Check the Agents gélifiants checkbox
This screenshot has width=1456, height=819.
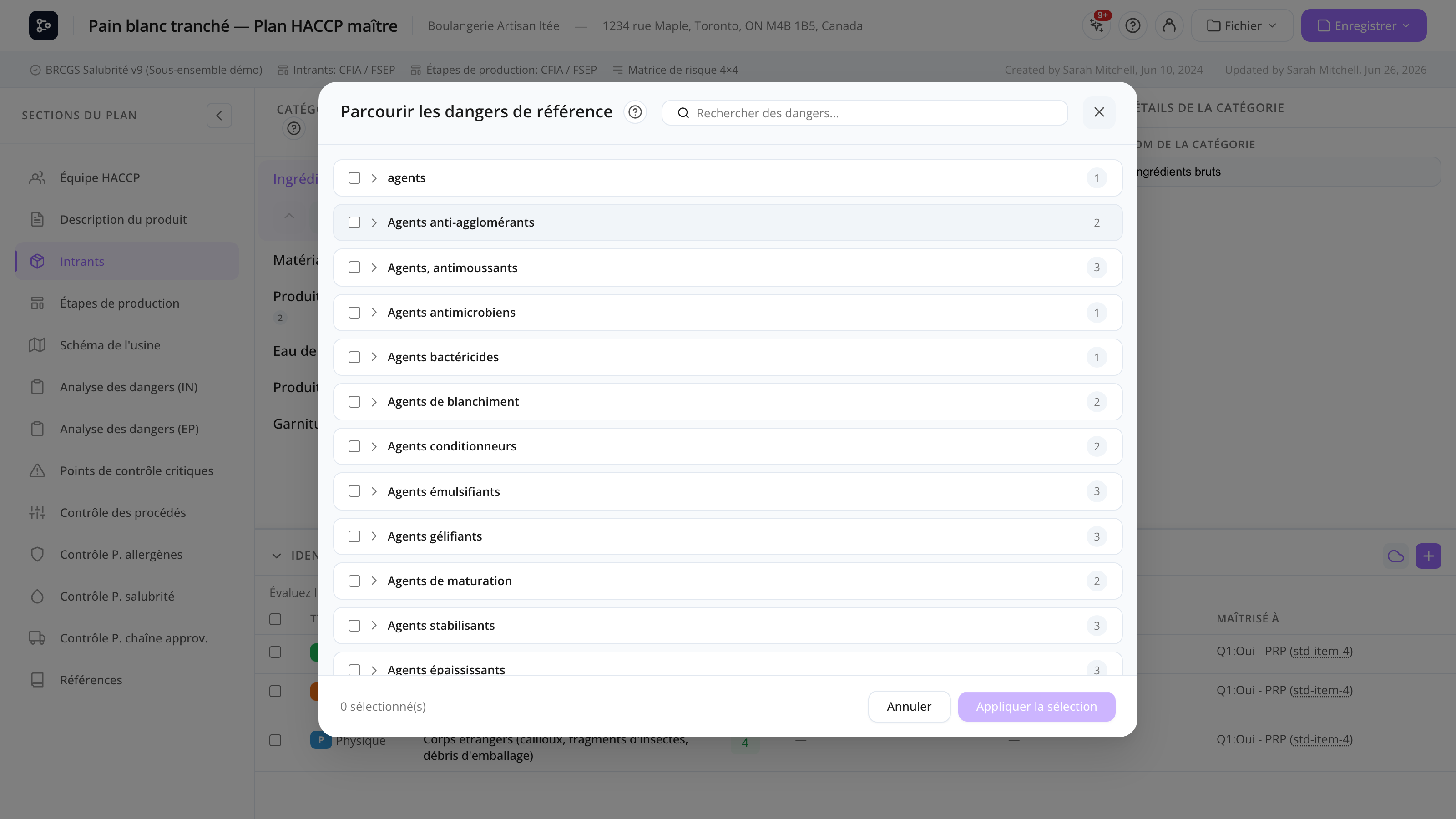click(x=354, y=536)
